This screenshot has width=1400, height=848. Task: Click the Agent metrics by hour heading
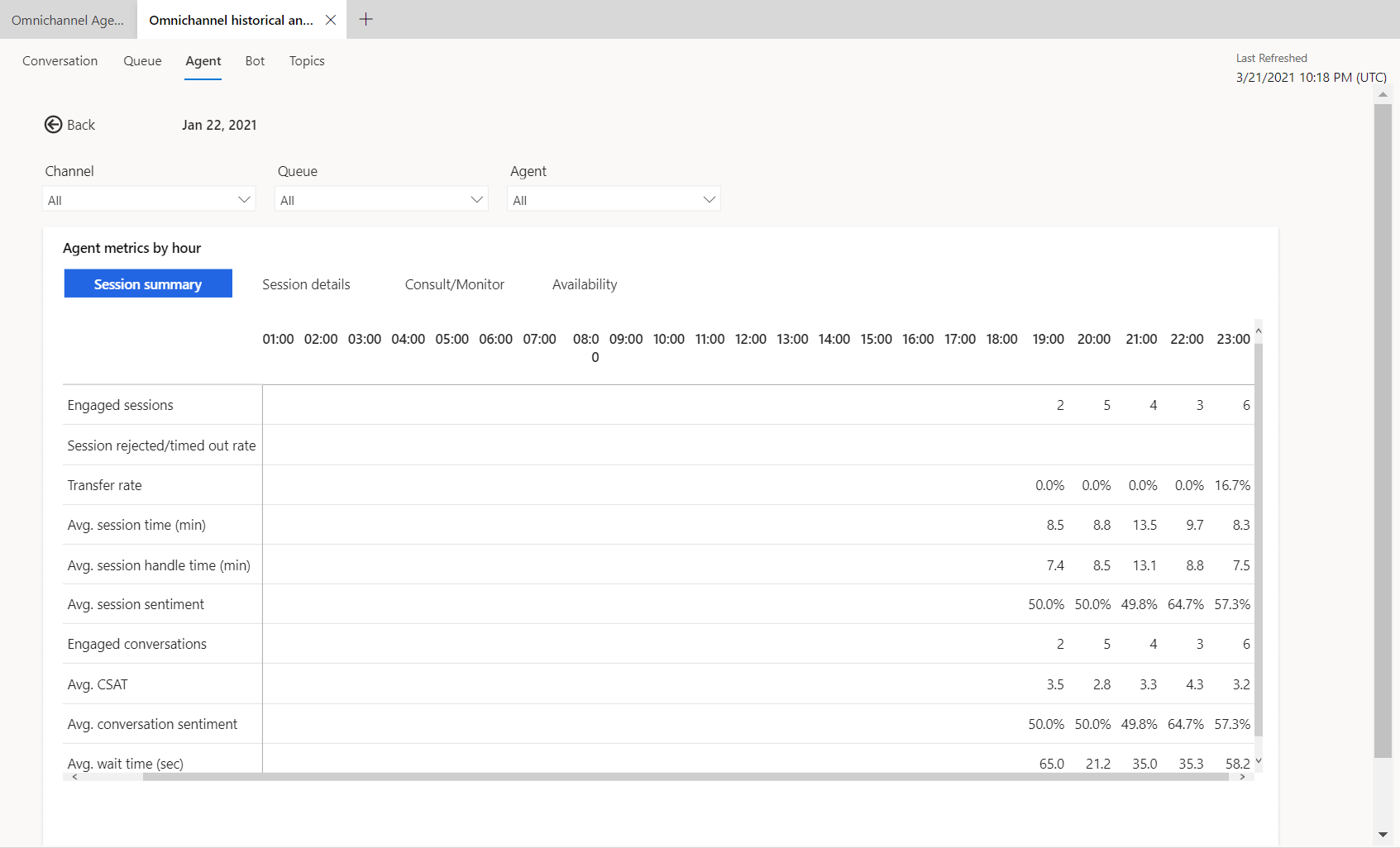pos(132,248)
